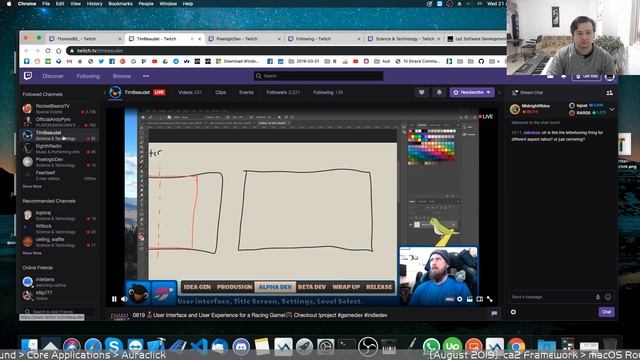The width and height of the screenshot is (640, 360).
Task: Open RocketBeansTV in followed channels
Action: click(59, 109)
